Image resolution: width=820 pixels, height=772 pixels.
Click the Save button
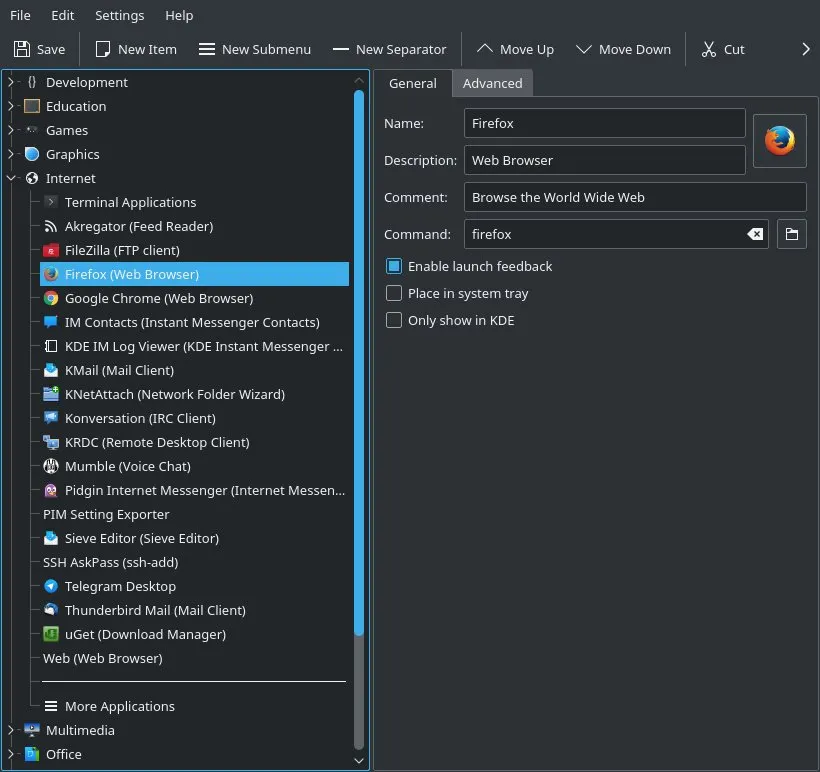[x=39, y=48]
